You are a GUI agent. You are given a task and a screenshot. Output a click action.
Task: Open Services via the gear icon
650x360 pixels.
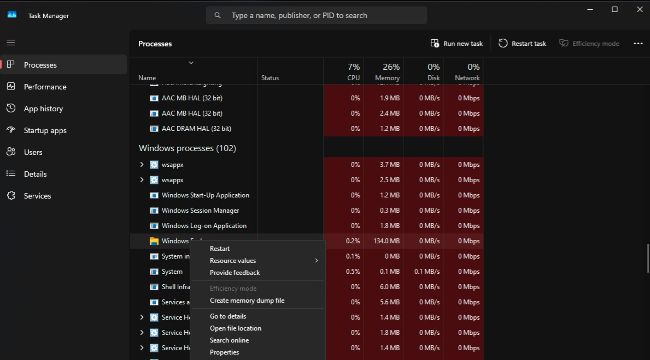[x=11, y=195]
